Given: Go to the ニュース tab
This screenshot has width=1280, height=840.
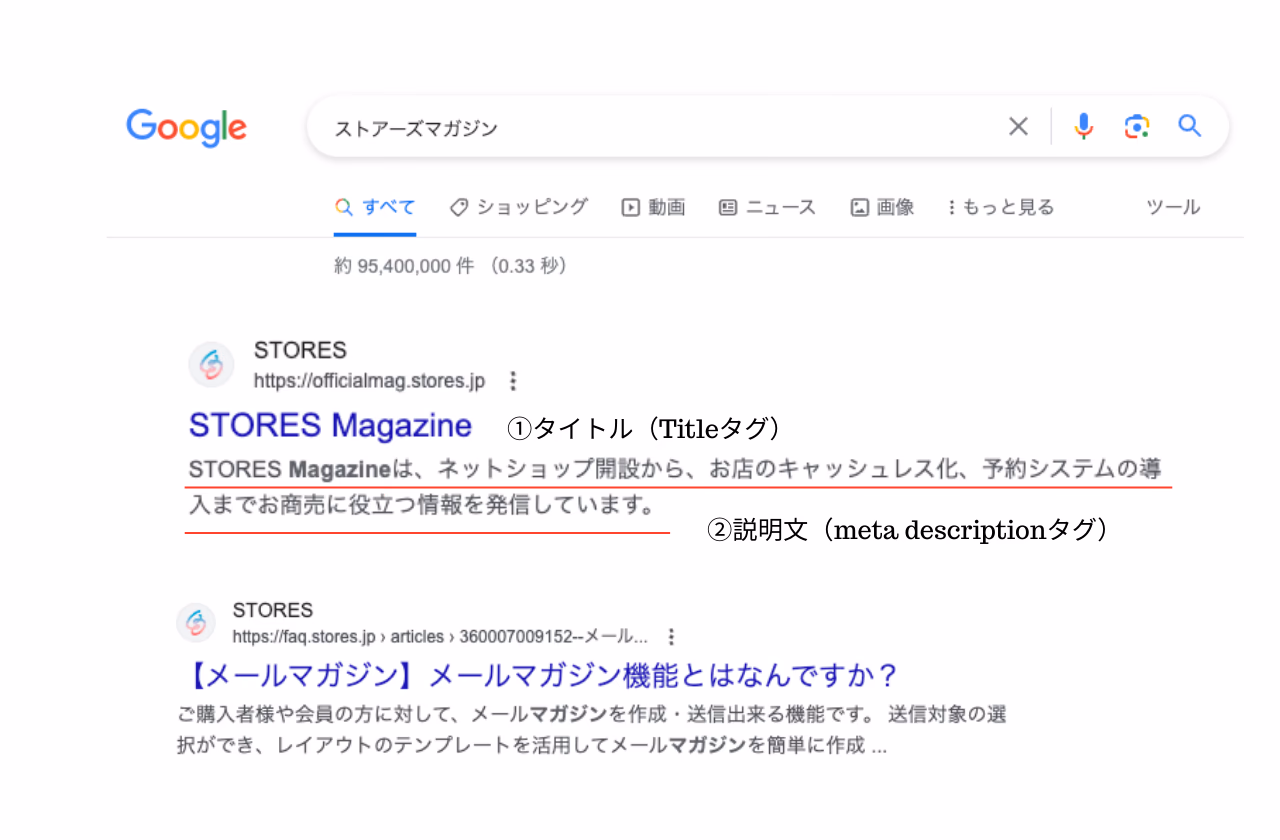Looking at the screenshot, I should pos(767,208).
